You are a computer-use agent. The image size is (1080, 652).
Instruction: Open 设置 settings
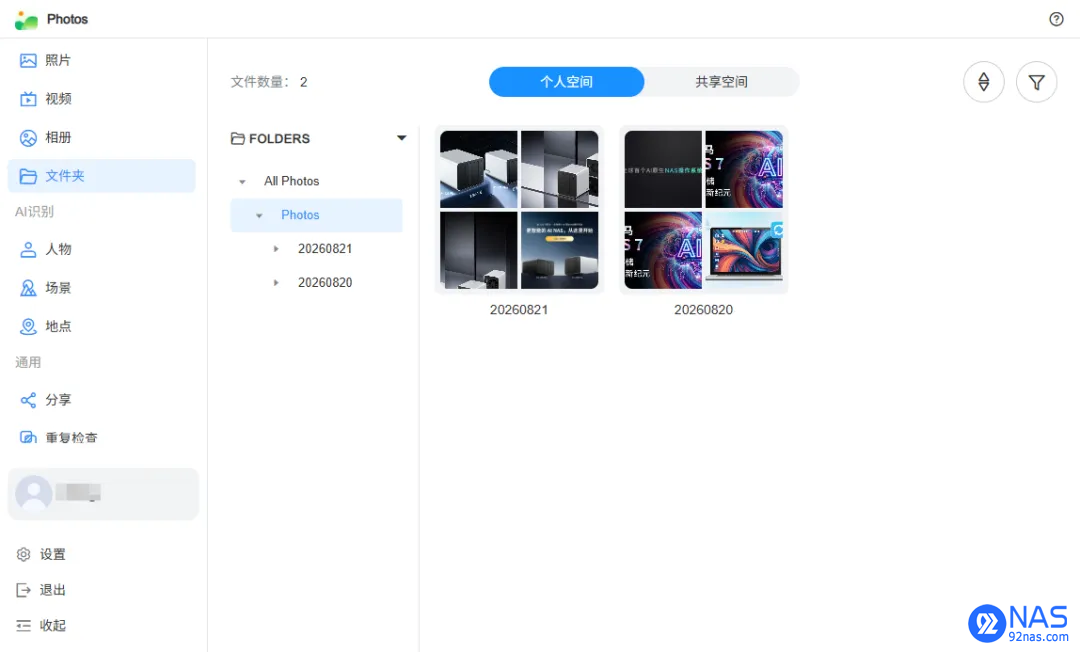tap(52, 554)
